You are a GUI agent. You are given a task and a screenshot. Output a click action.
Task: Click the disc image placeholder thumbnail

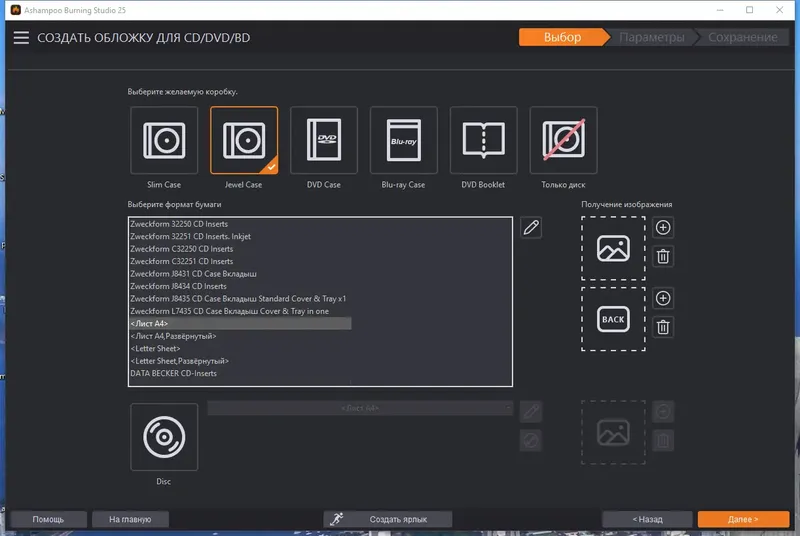click(613, 432)
